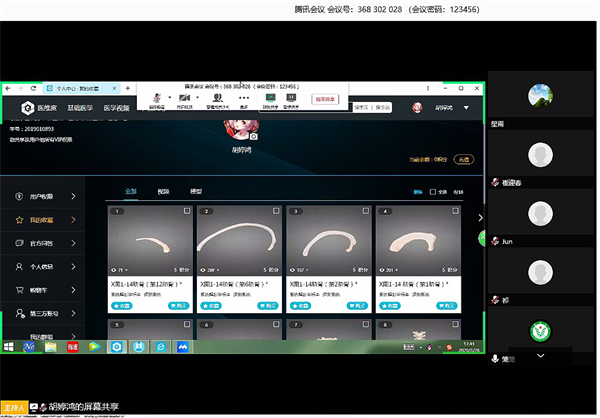Click the view count eye on card 1
This screenshot has height=418, width=600.
click(x=114, y=270)
